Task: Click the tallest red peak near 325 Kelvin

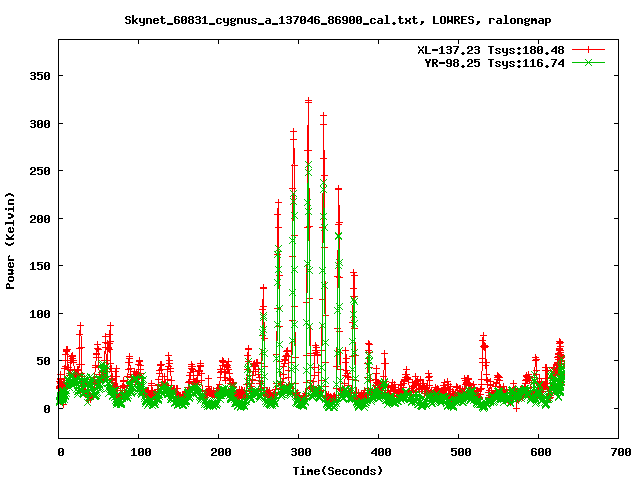Action: click(308, 101)
